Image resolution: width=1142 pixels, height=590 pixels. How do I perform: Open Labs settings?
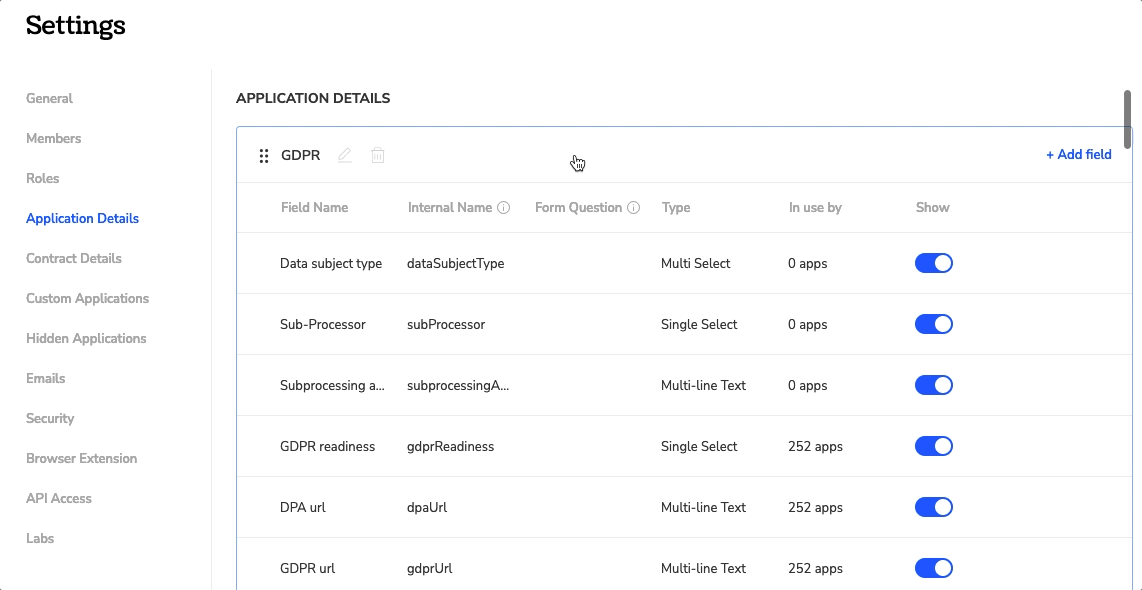click(x=40, y=539)
